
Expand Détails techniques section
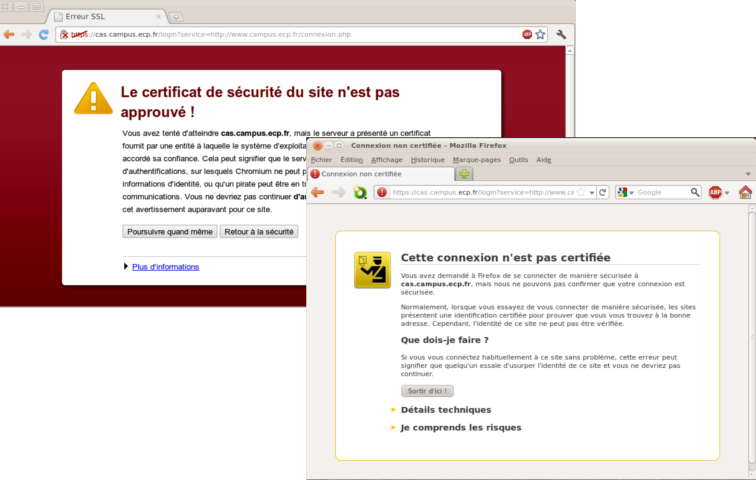[446, 410]
